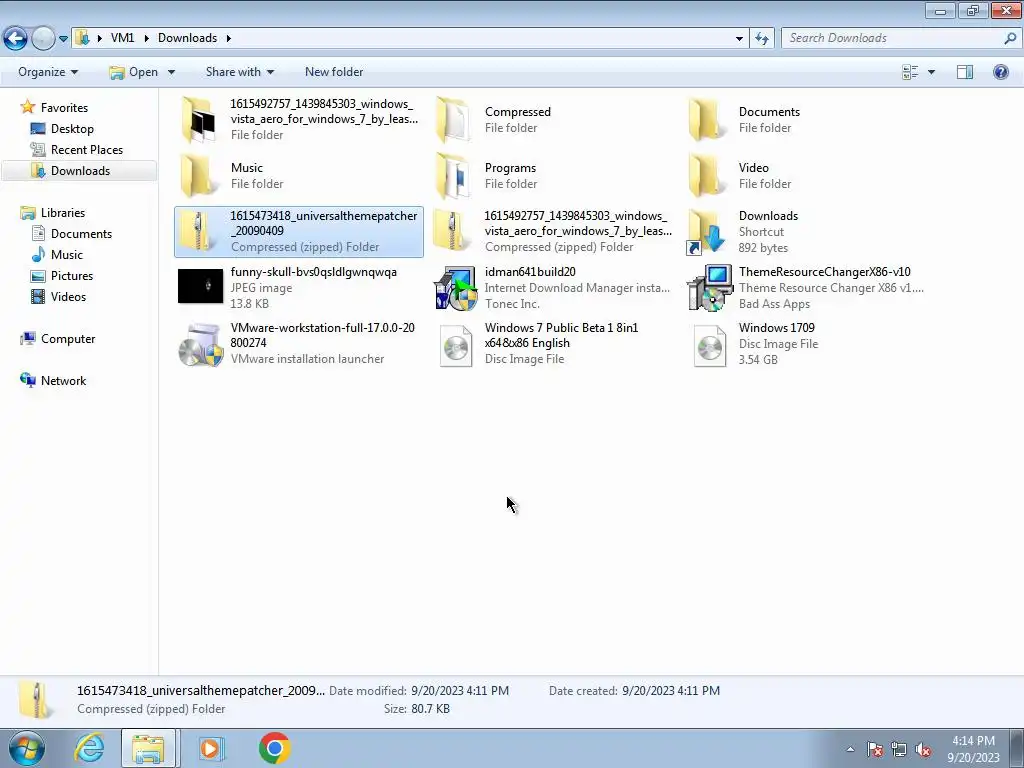The image size is (1024, 768).
Task: Select the Music folder icon in file list
Action: pyautogui.click(x=199, y=175)
